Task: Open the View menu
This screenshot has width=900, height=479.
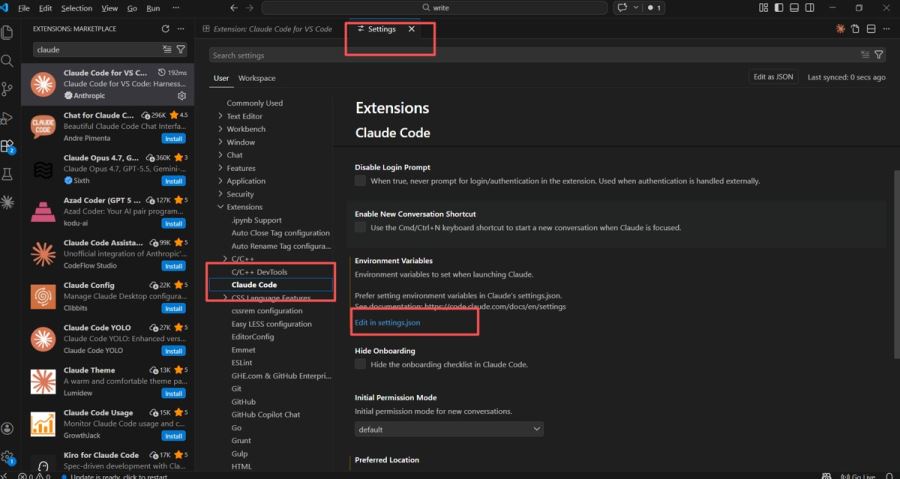Action: (x=109, y=8)
